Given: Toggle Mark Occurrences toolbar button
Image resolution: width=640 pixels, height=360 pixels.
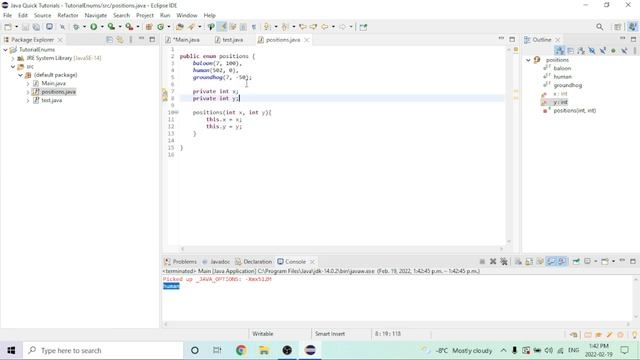Looking at the screenshot, I should coord(222,27).
